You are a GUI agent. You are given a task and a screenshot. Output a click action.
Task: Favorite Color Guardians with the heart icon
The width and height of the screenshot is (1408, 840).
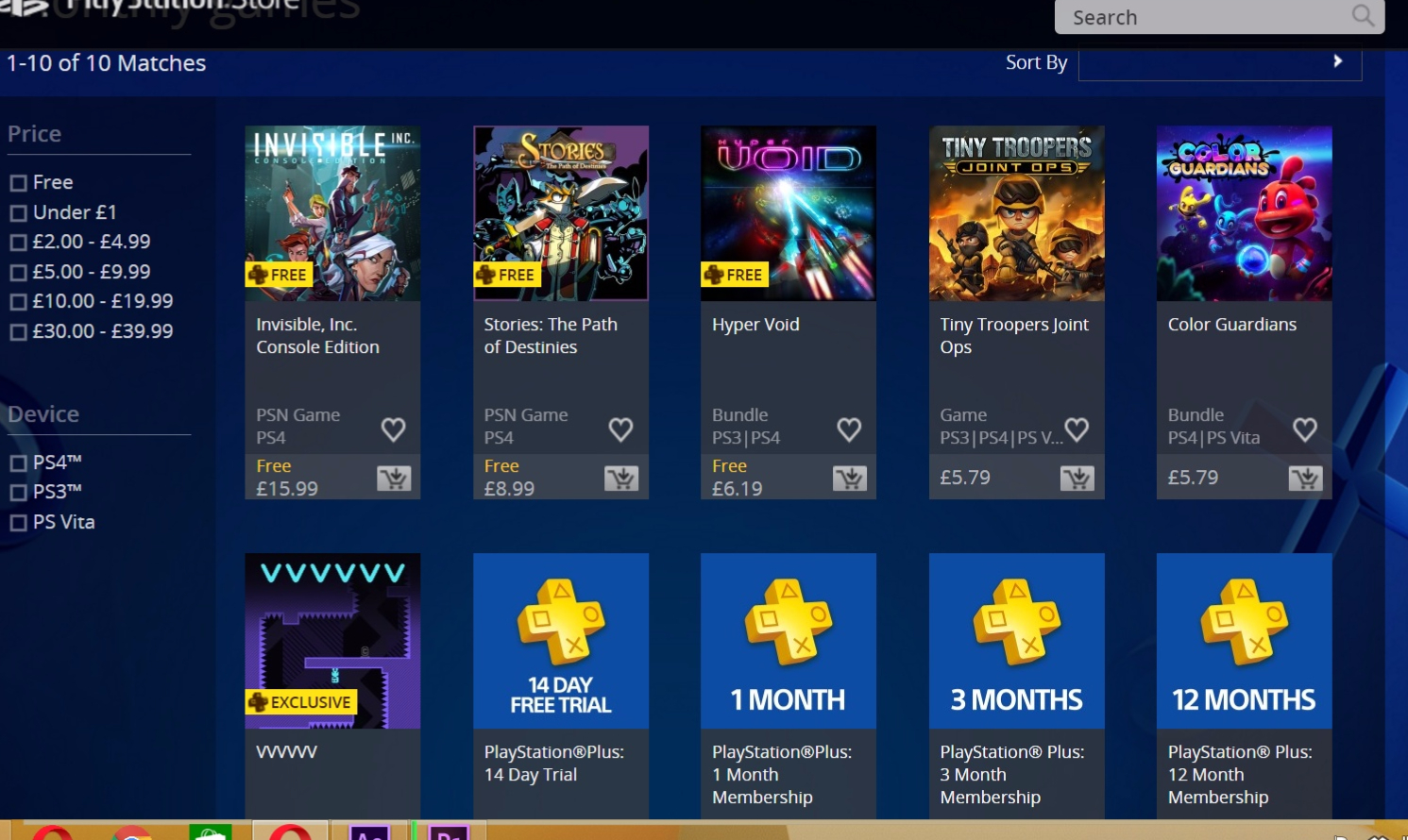coord(1306,430)
